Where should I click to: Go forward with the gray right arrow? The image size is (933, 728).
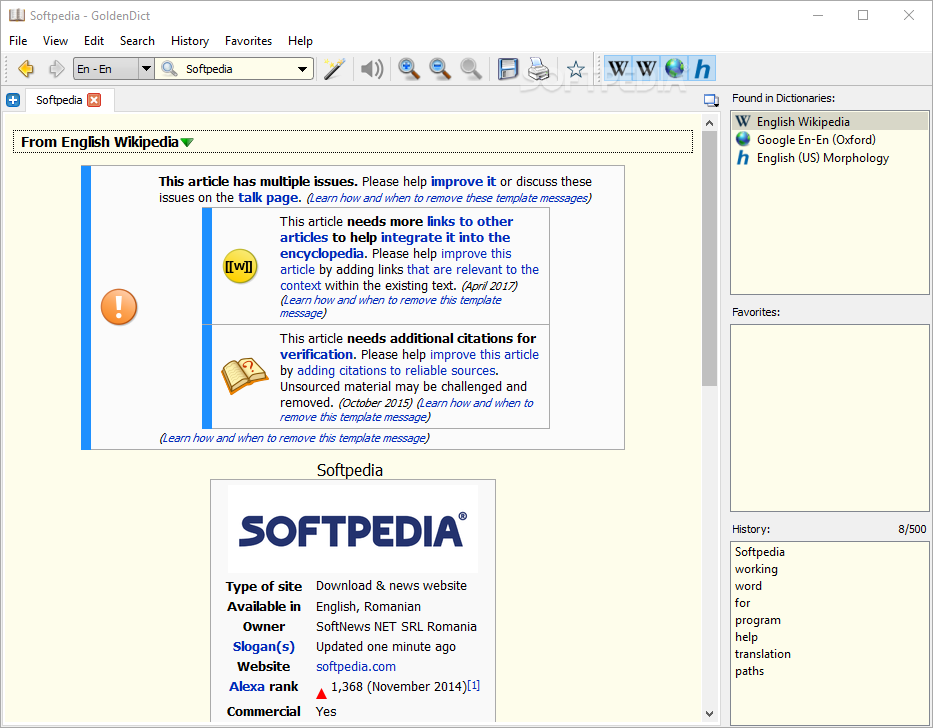(56, 69)
